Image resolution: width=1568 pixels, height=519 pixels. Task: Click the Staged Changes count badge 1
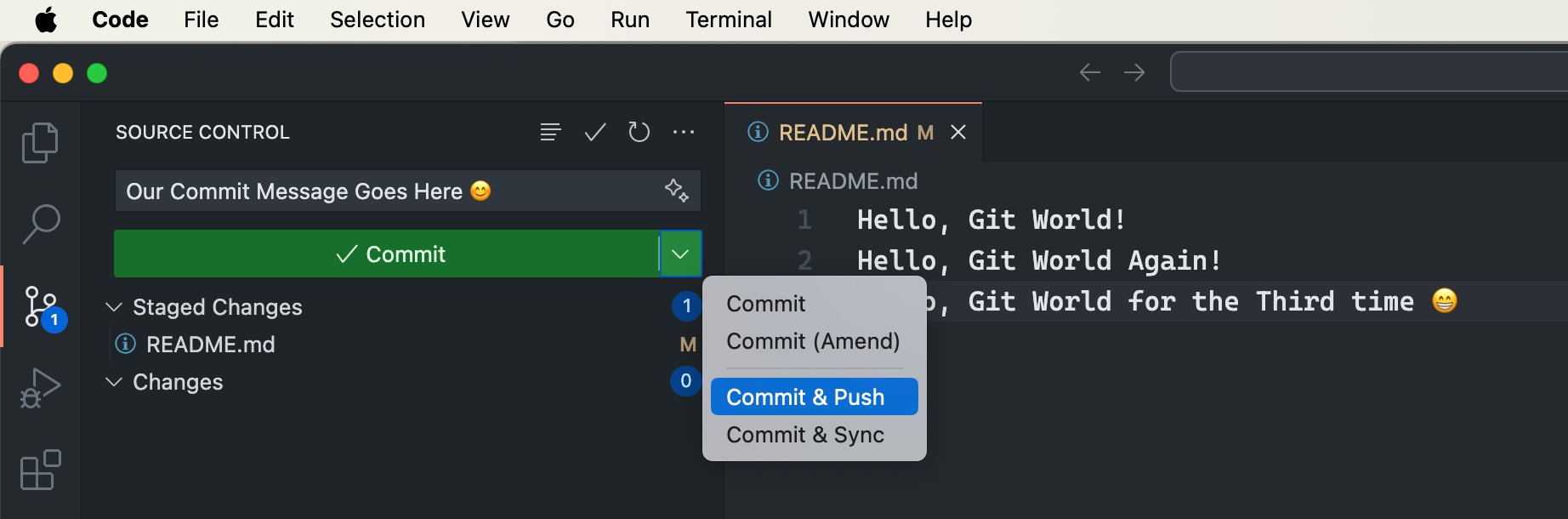(686, 306)
